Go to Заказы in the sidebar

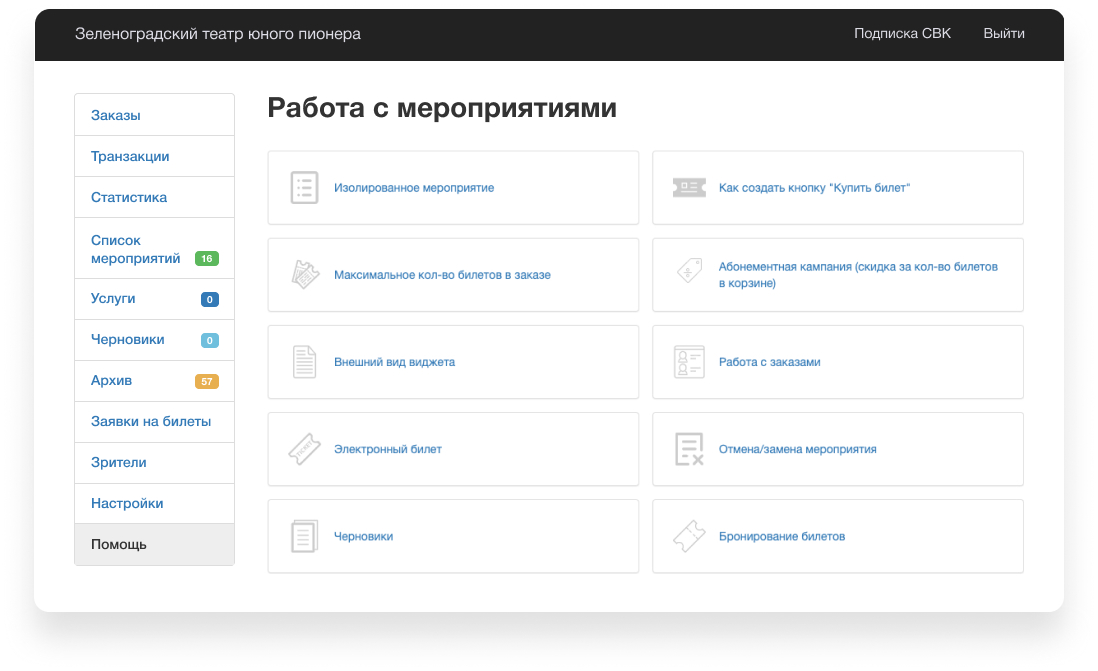154,115
